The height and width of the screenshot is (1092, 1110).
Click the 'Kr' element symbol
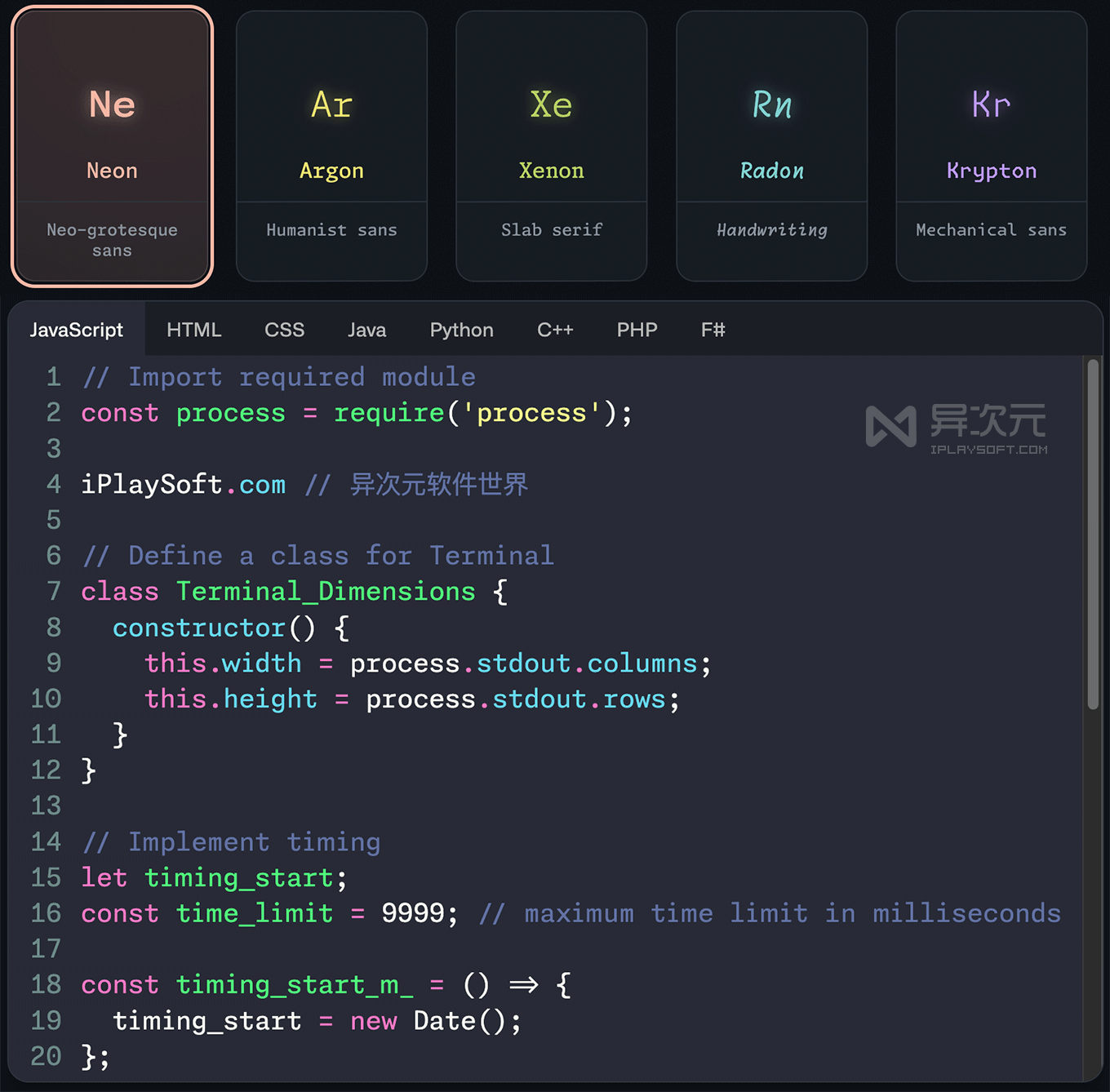tap(990, 104)
